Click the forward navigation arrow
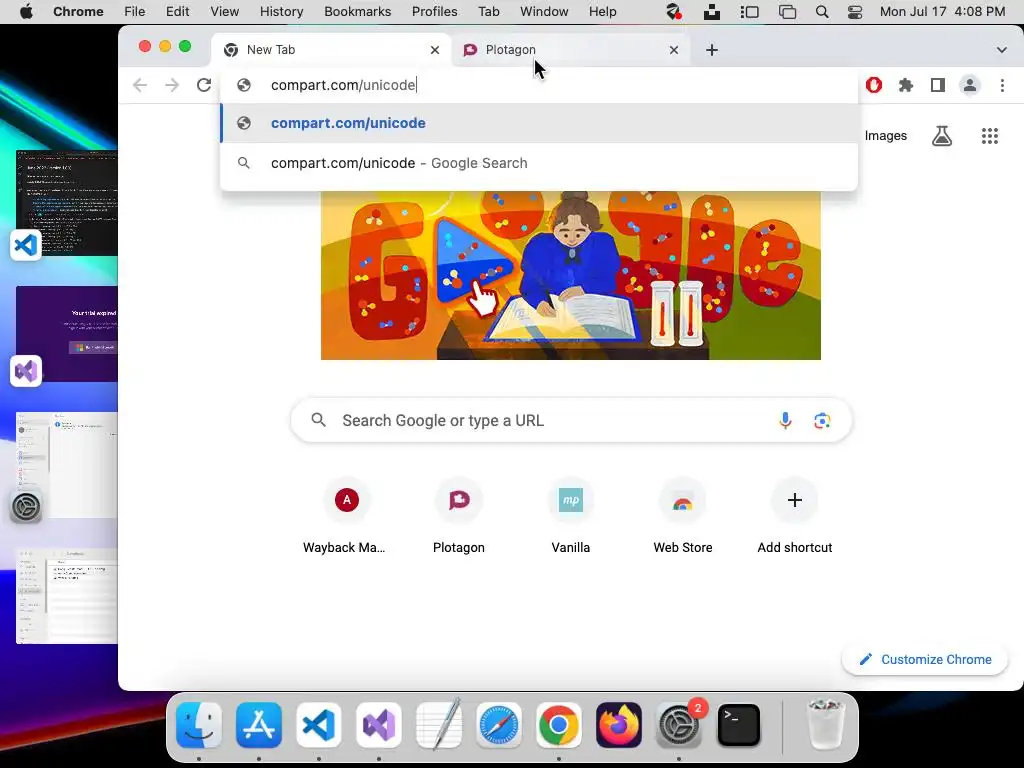This screenshot has height=768, width=1024. coord(172,85)
